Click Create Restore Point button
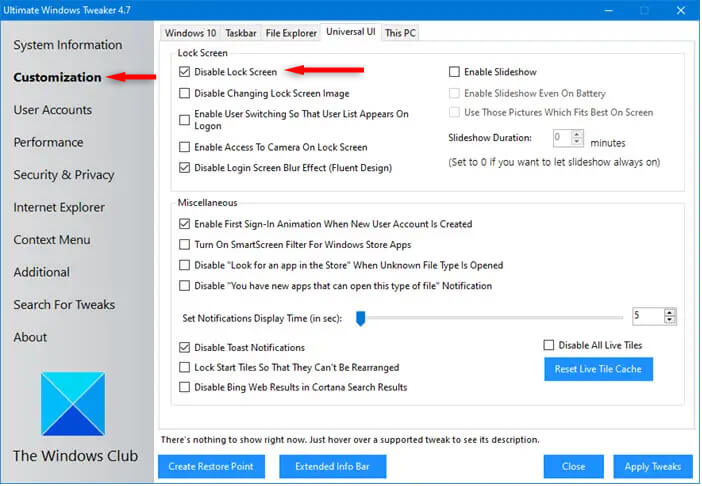This screenshot has width=702, height=486. coord(211,467)
